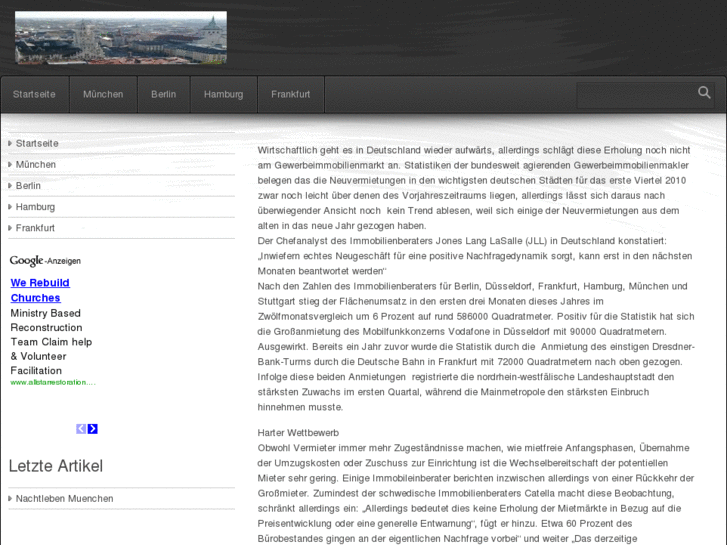
Task: Click the ad description text Ministry Based Reconstruction
Action: tap(46, 320)
